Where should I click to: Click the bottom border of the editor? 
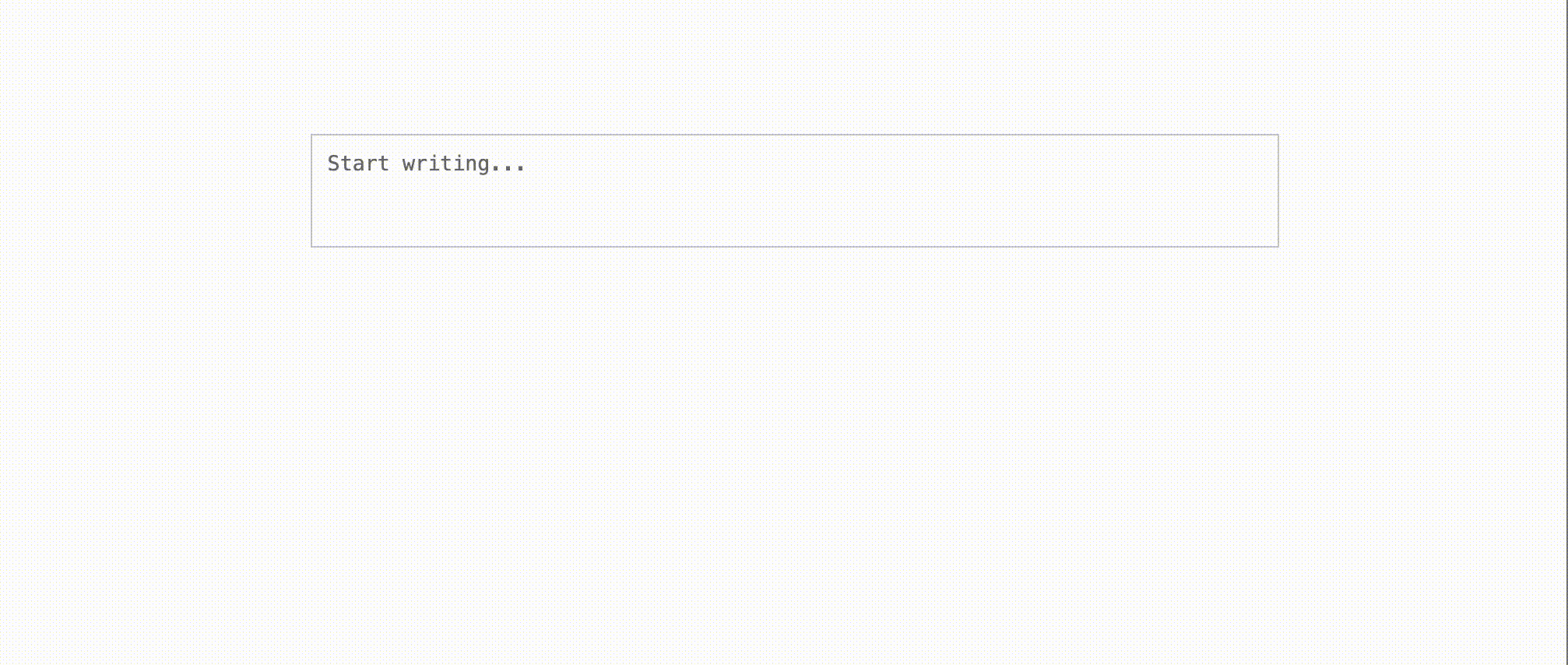[794, 247]
